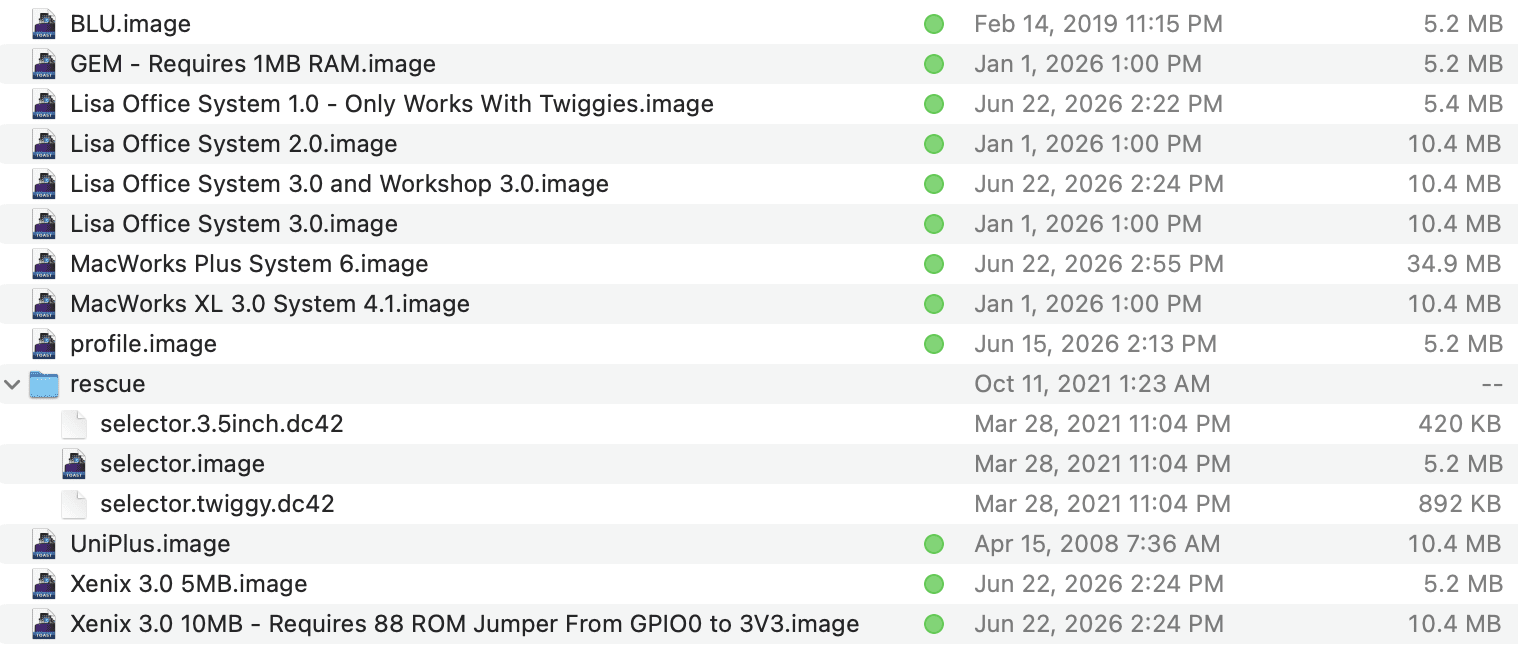Click green tag dot next to BLU.image
Screen dimensions: 1518x654
click(x=934, y=24)
